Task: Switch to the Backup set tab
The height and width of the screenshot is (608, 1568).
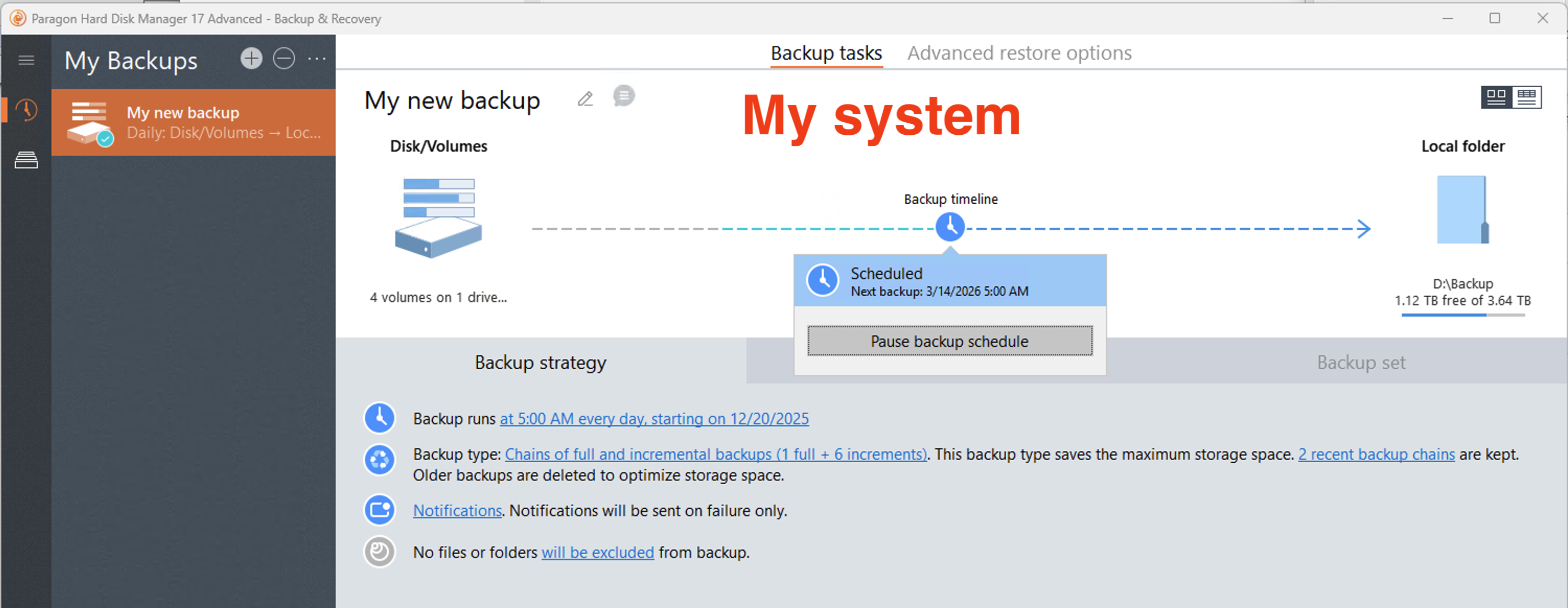Action: [x=1361, y=363]
